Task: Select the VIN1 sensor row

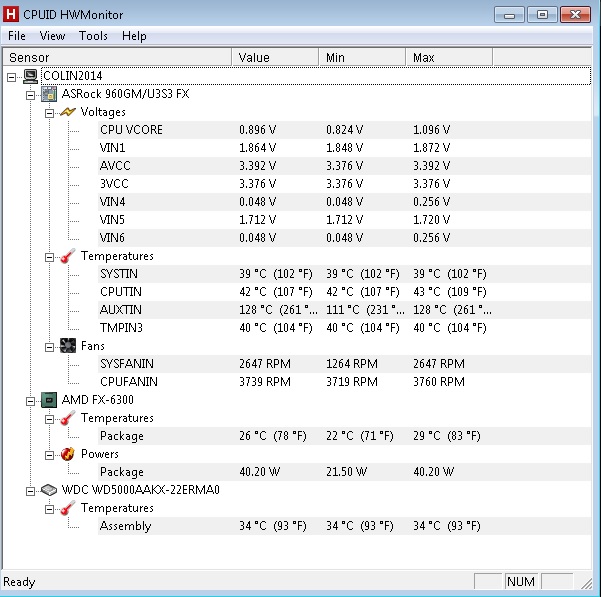Action: pyautogui.click(x=344, y=148)
